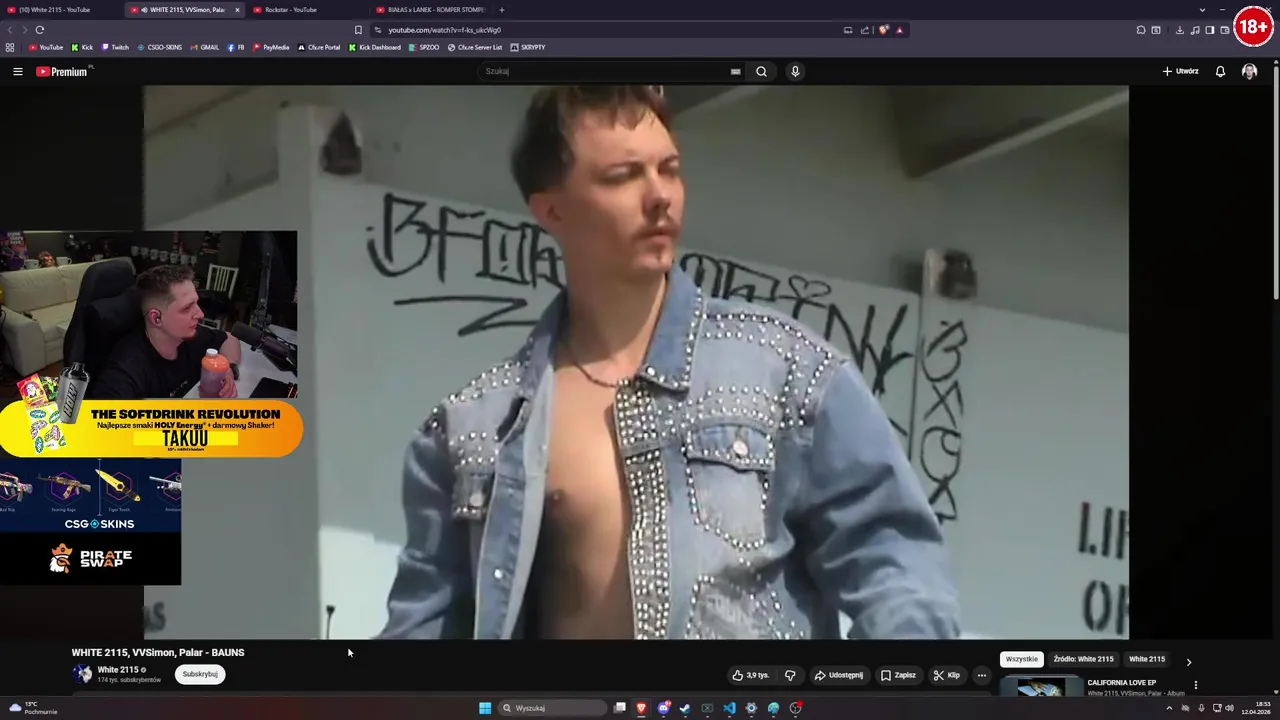
Task: Select the White 2115 filter chip
Action: (1147, 659)
